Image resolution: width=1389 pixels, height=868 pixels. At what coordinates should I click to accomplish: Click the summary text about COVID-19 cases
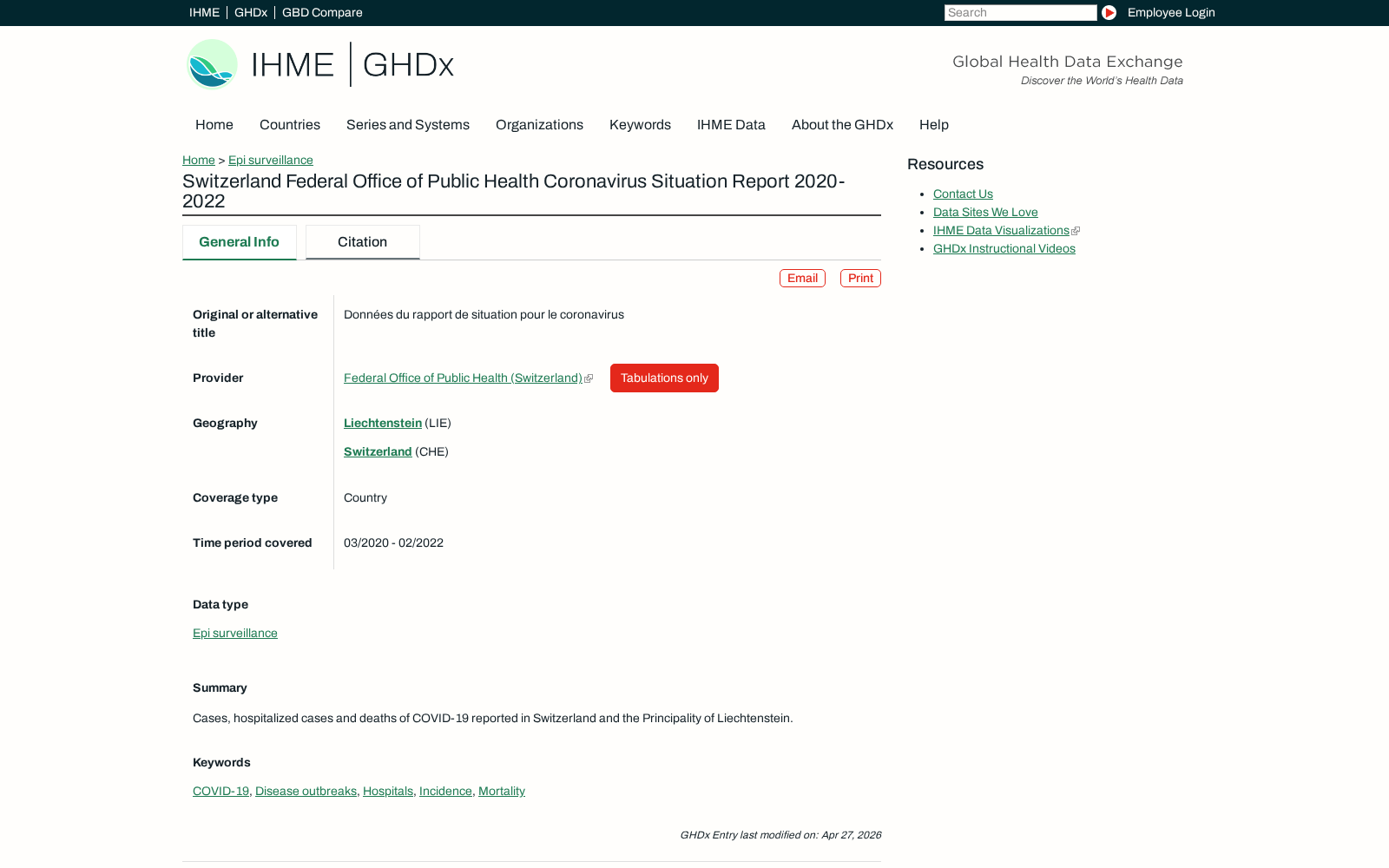coord(492,718)
